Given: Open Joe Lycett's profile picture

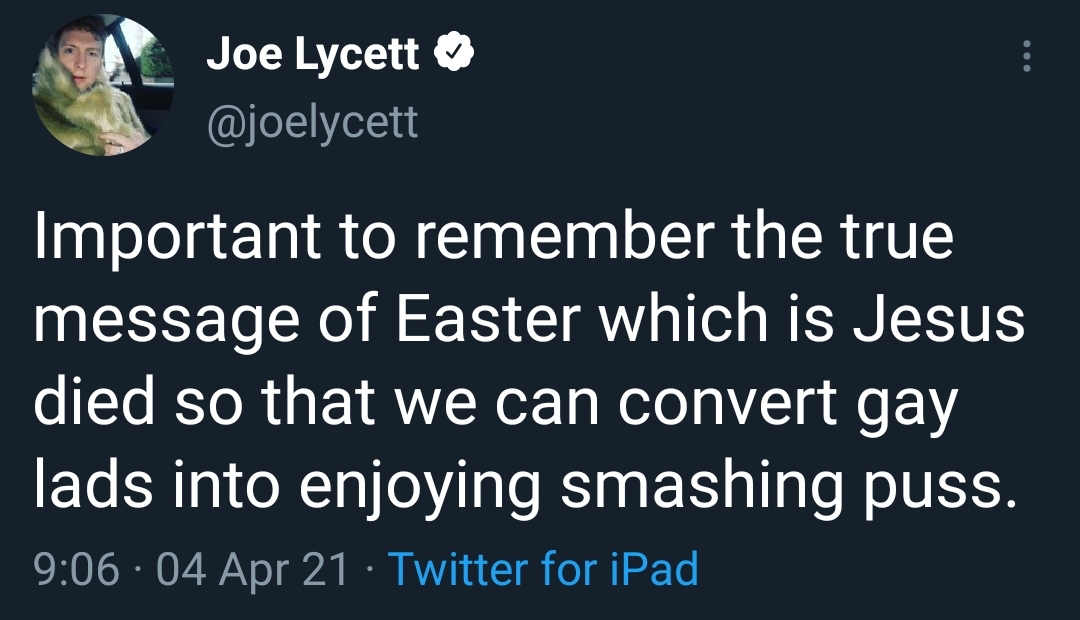Looking at the screenshot, I should [104, 87].
